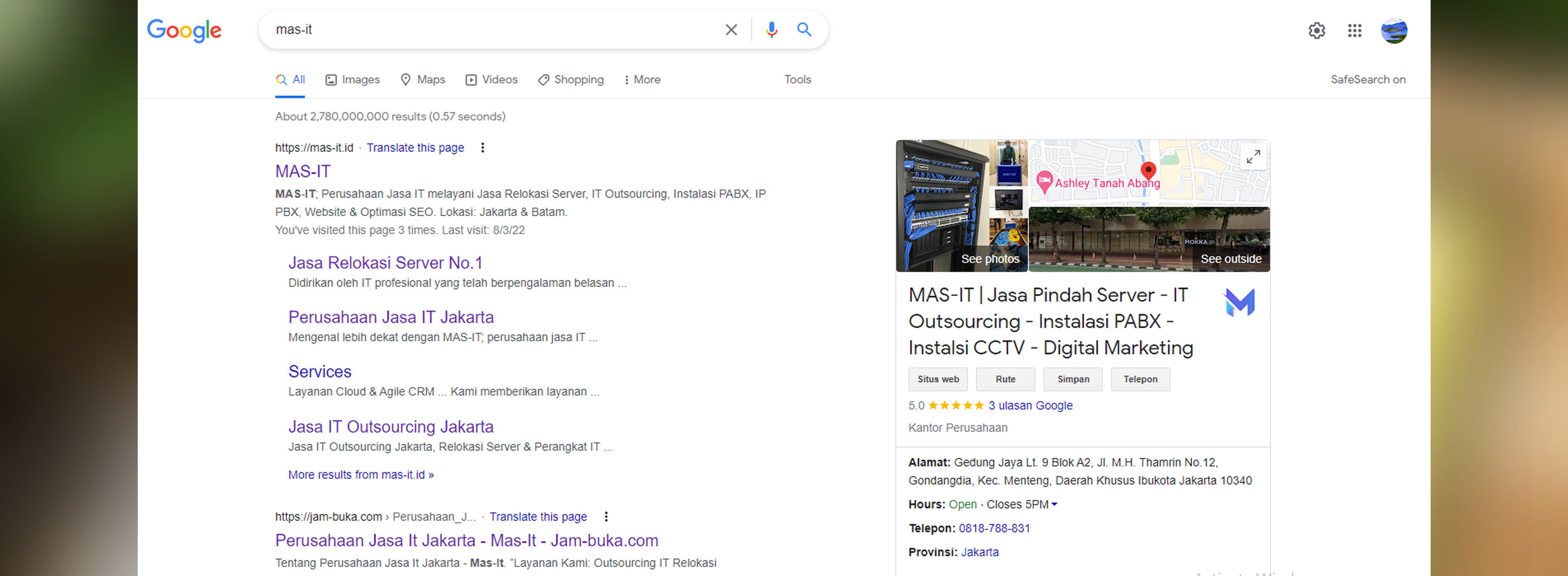Switch to the Shopping tab

pos(570,80)
